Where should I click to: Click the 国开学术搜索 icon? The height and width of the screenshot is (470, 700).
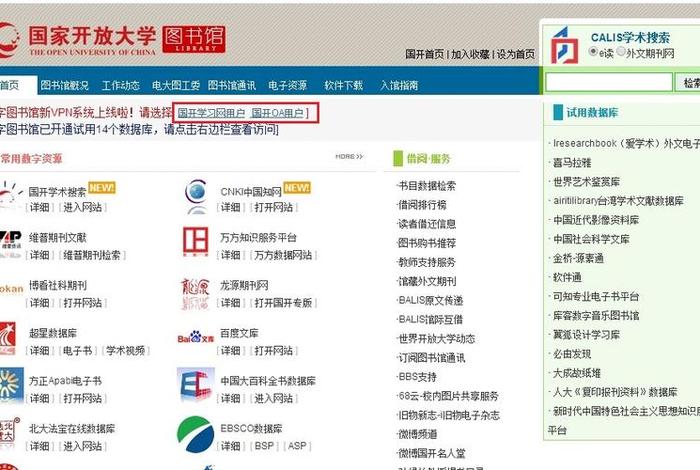point(10,195)
